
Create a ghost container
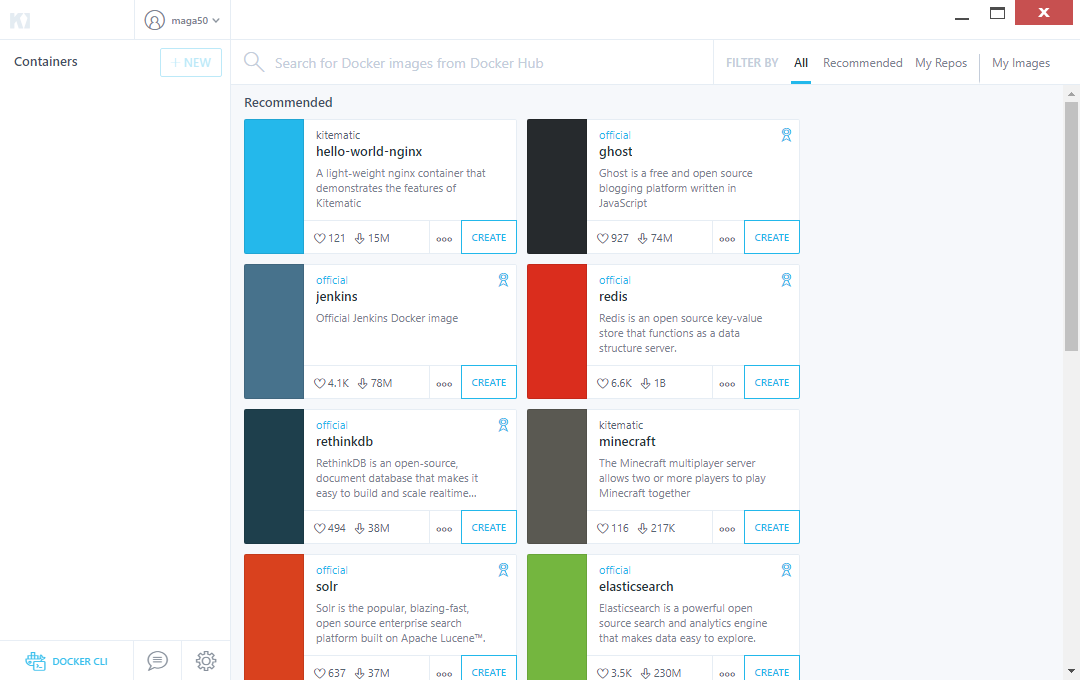coord(771,237)
